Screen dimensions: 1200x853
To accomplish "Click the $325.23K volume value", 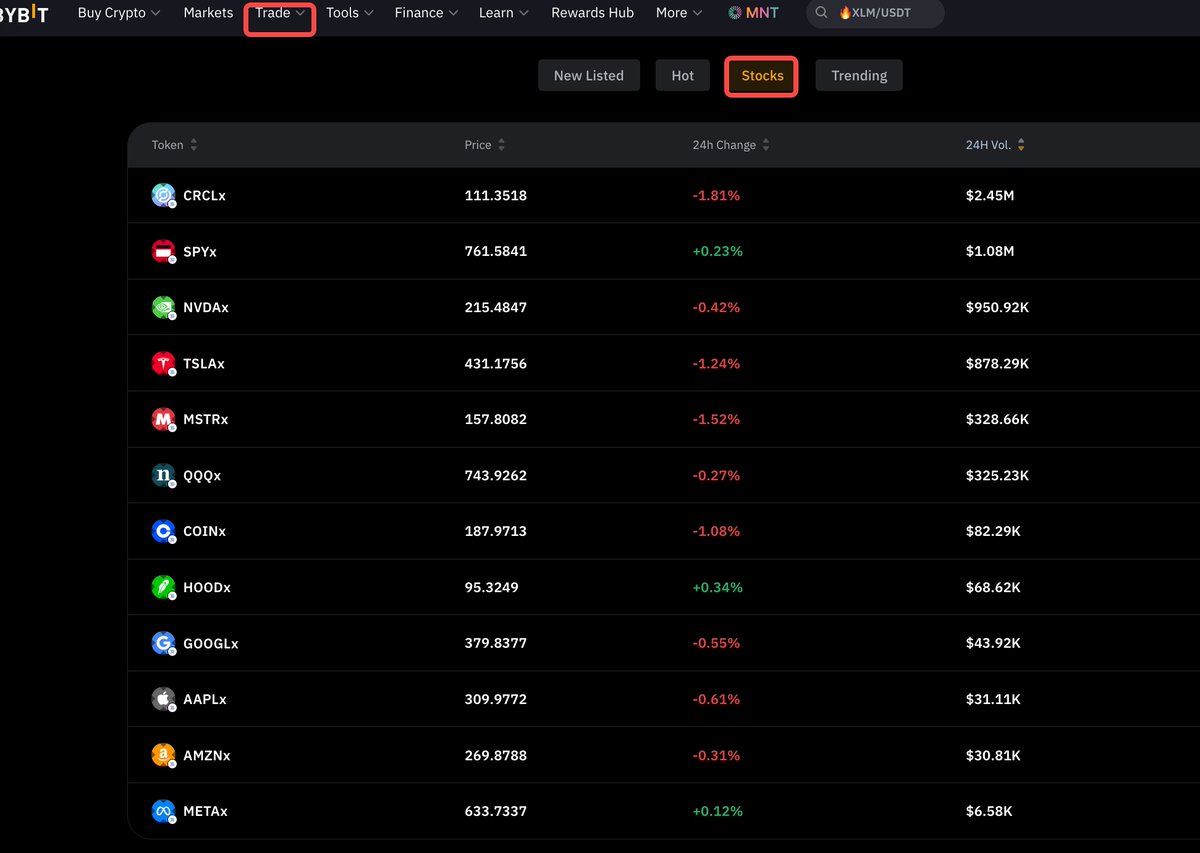I will (x=997, y=476).
